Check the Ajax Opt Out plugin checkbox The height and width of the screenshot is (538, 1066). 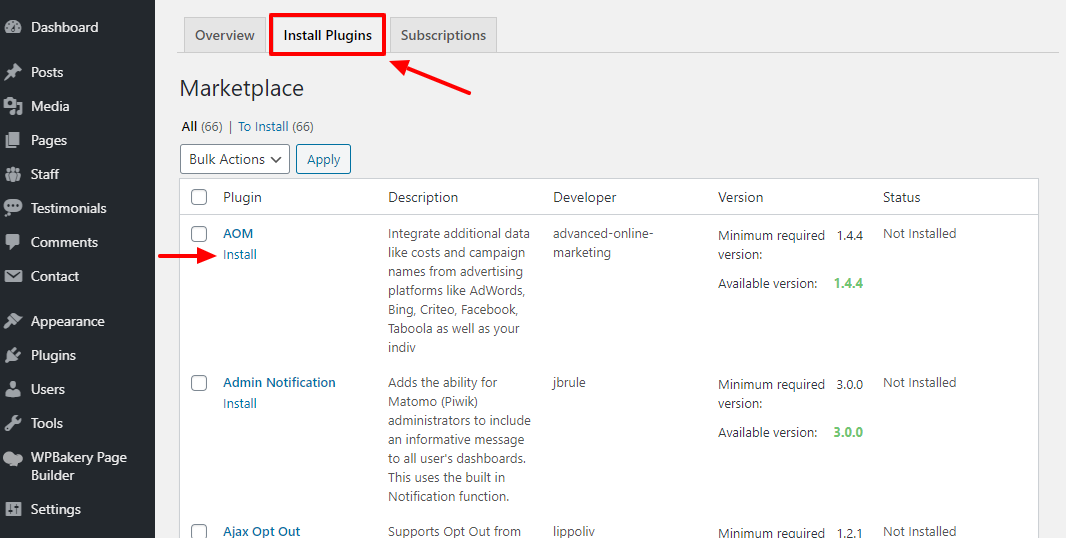(x=199, y=531)
